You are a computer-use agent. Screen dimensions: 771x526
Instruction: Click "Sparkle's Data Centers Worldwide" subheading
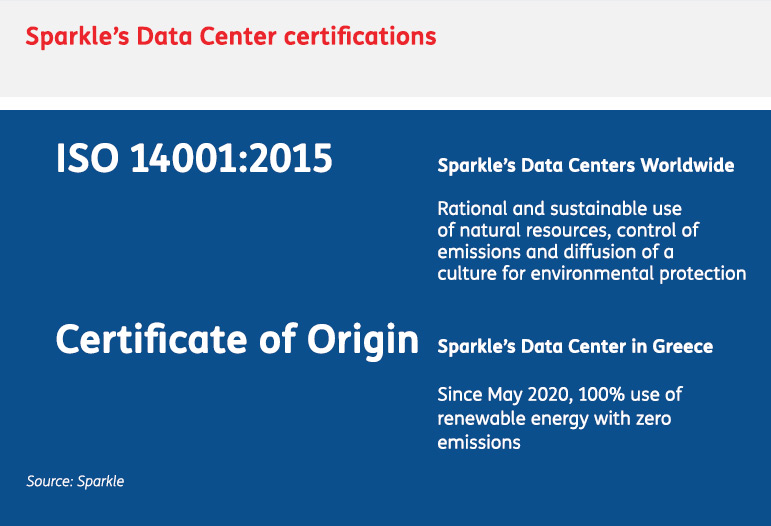[586, 166]
